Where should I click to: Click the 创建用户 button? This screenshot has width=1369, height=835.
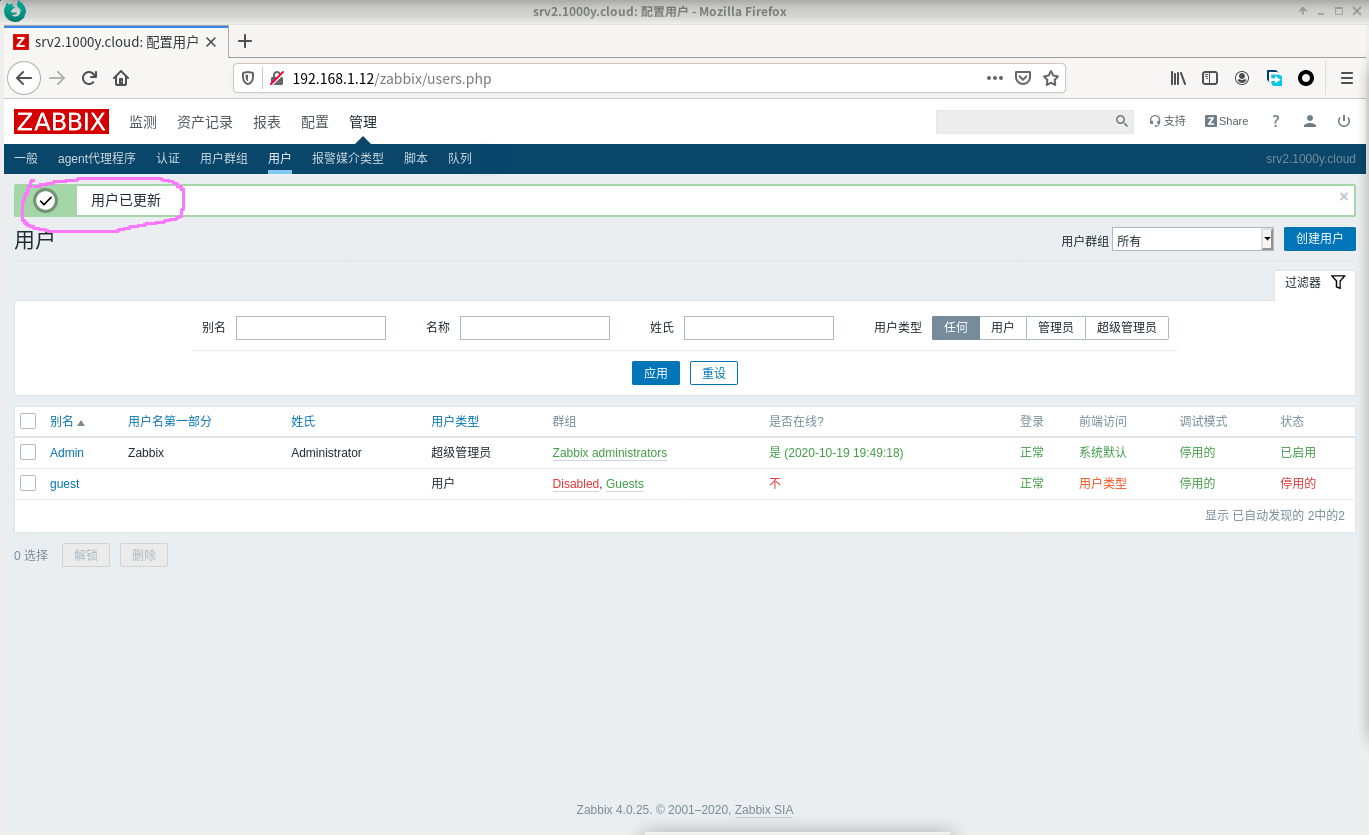[x=1319, y=239]
